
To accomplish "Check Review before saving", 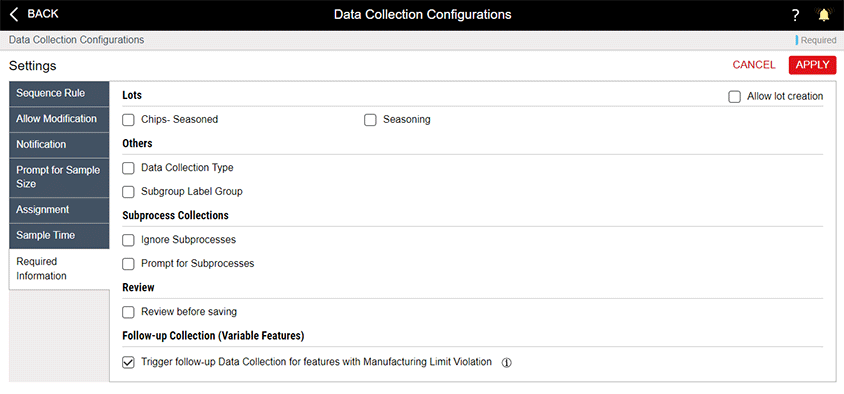I will tap(128, 312).
